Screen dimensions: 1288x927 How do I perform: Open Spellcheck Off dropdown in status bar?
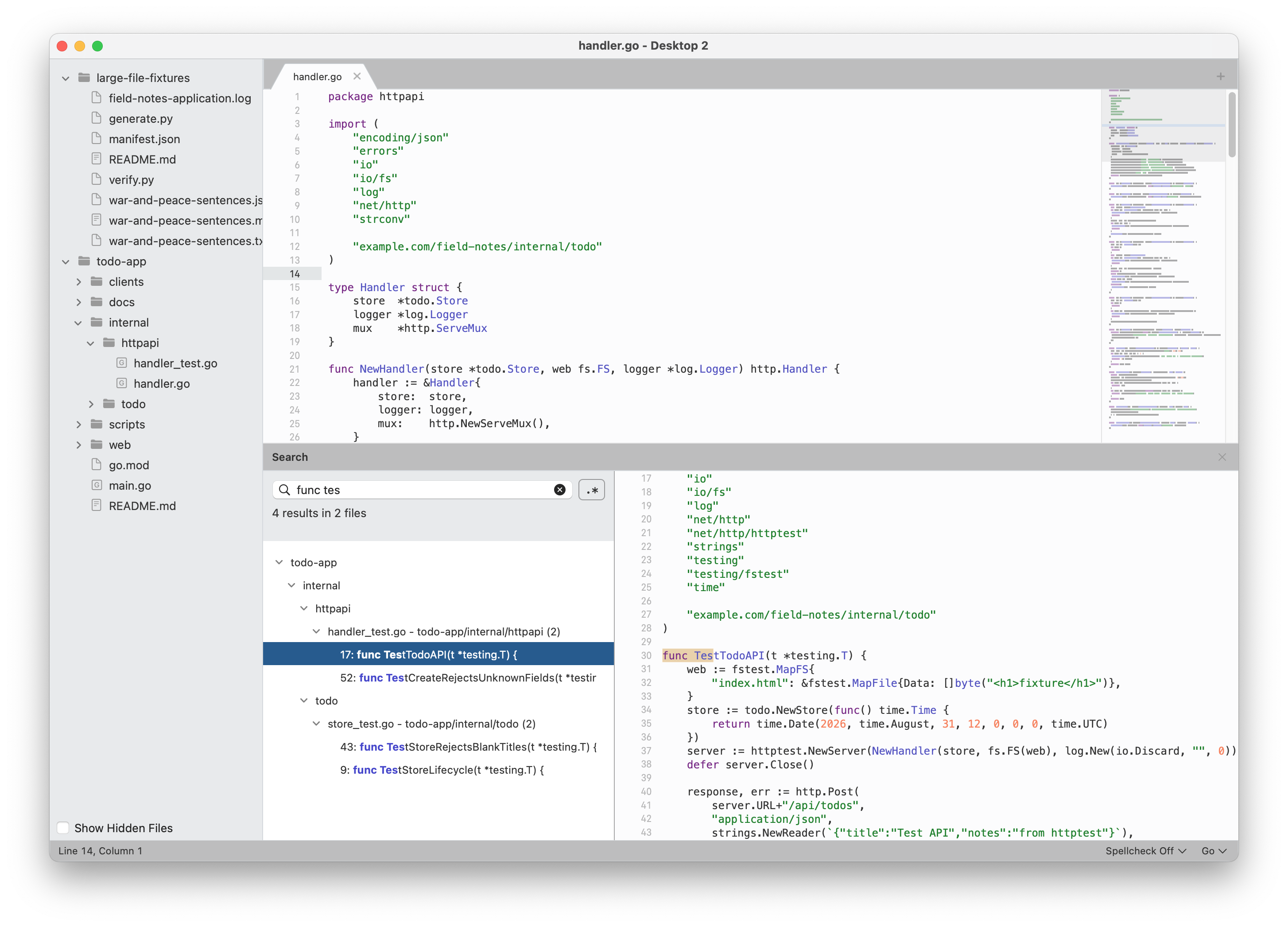pos(1145,851)
